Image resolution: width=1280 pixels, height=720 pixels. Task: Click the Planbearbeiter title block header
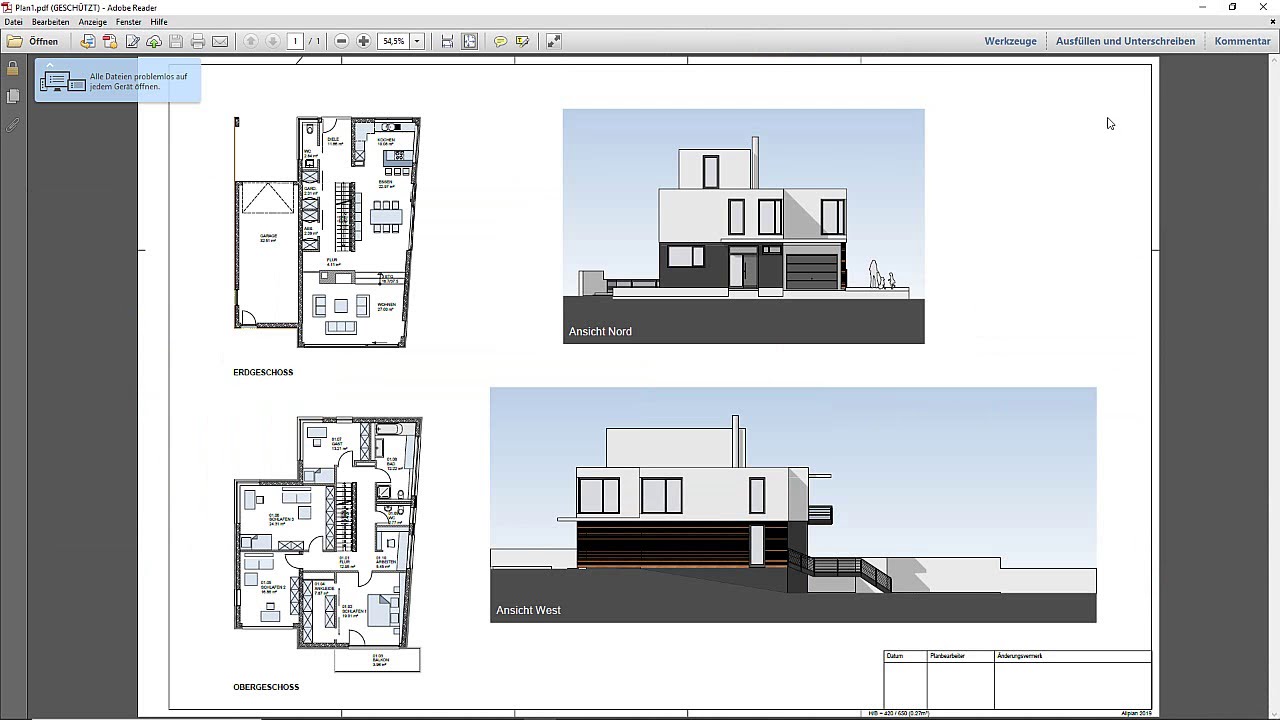click(947, 656)
